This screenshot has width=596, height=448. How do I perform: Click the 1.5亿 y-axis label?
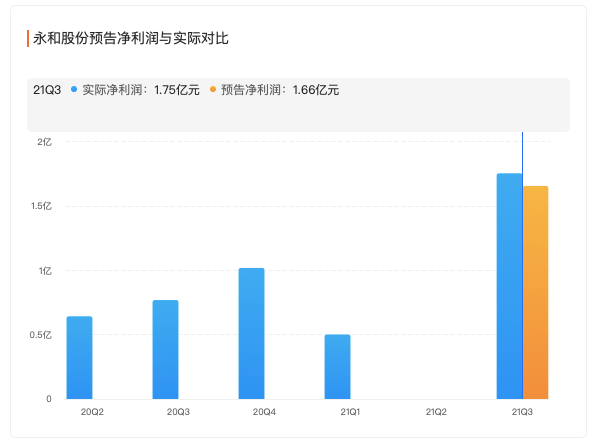click(41, 206)
